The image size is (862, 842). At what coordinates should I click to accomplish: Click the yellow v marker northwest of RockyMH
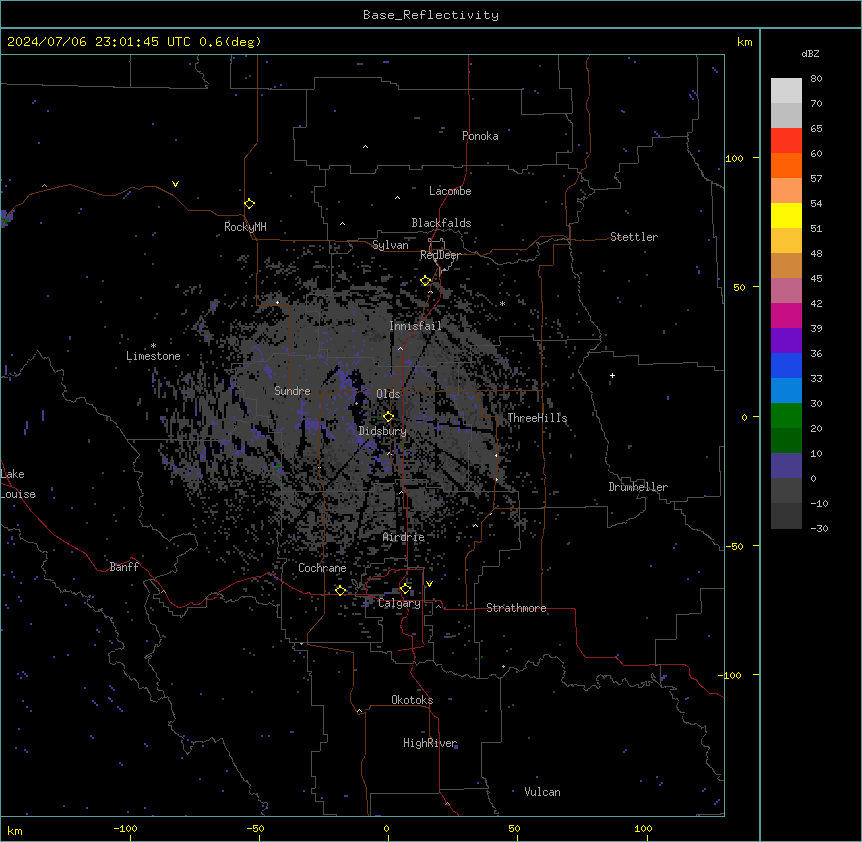click(175, 184)
